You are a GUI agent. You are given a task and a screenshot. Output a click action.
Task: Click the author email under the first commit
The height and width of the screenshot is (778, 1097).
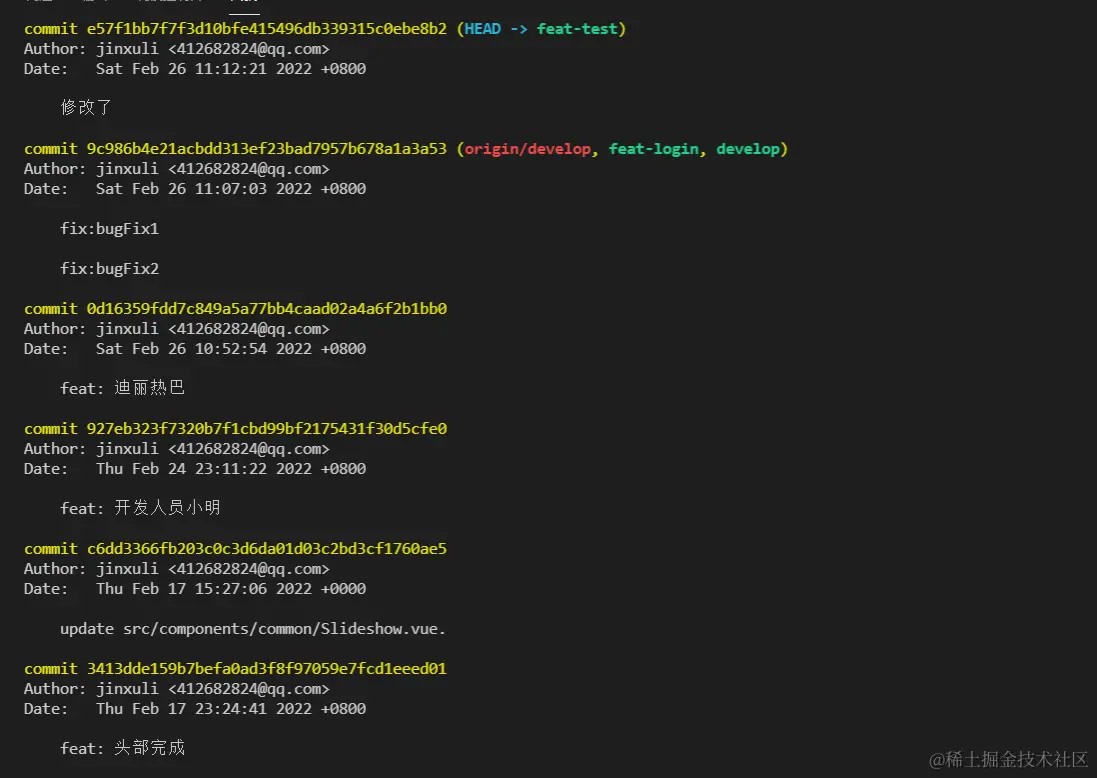click(248, 49)
